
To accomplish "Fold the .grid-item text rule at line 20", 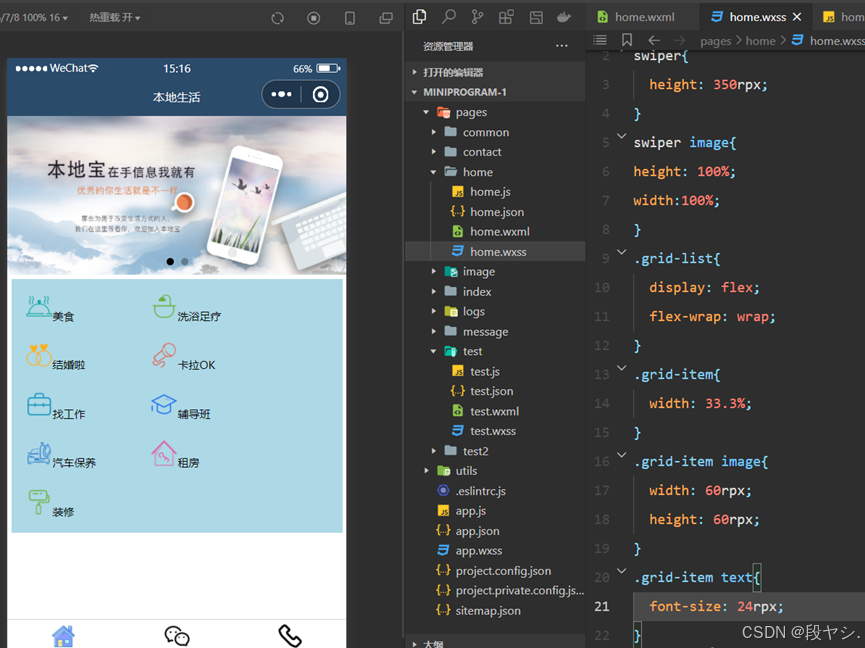I will coord(621,571).
